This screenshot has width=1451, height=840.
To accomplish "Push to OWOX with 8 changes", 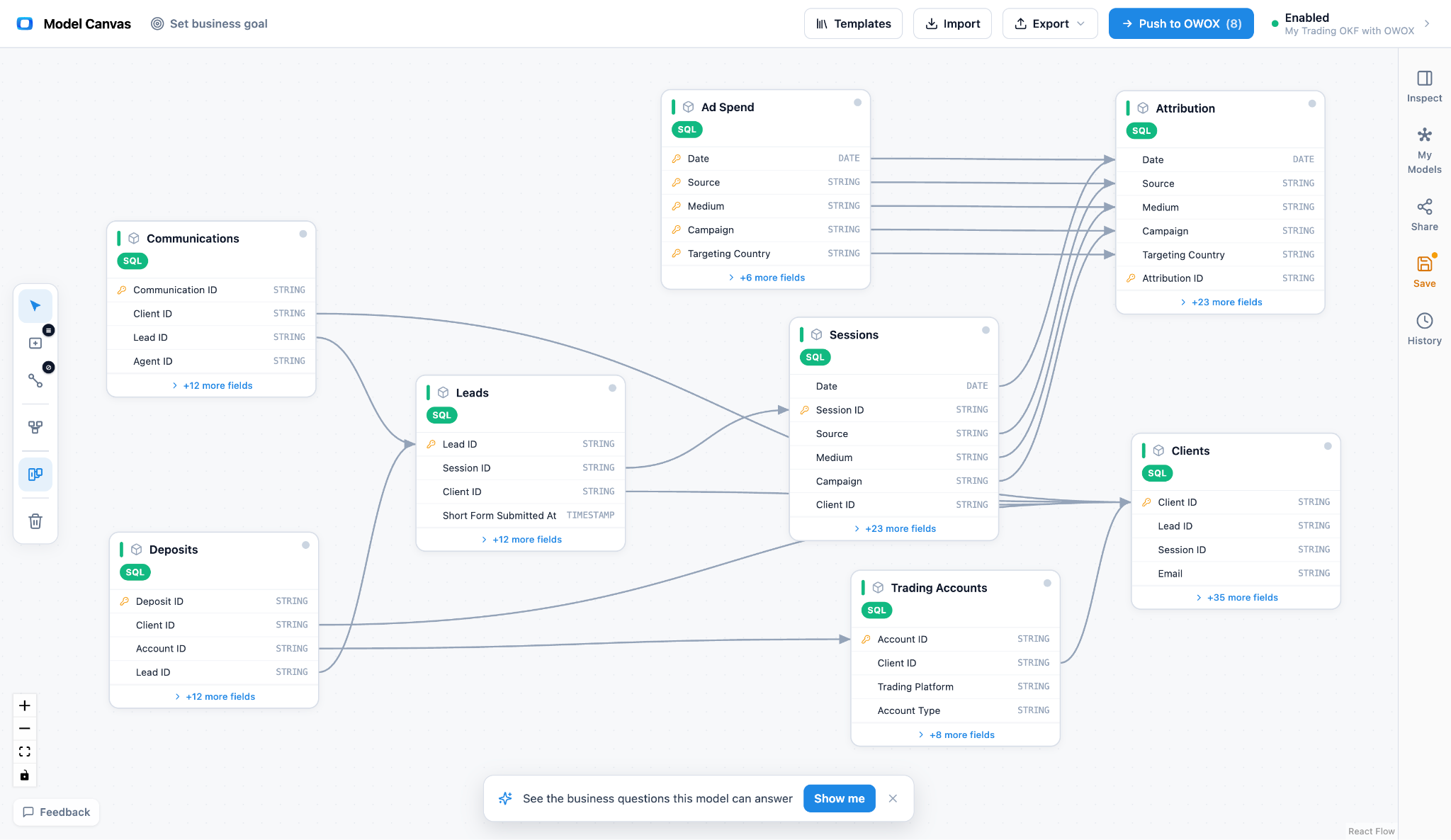I will pyautogui.click(x=1181, y=23).
